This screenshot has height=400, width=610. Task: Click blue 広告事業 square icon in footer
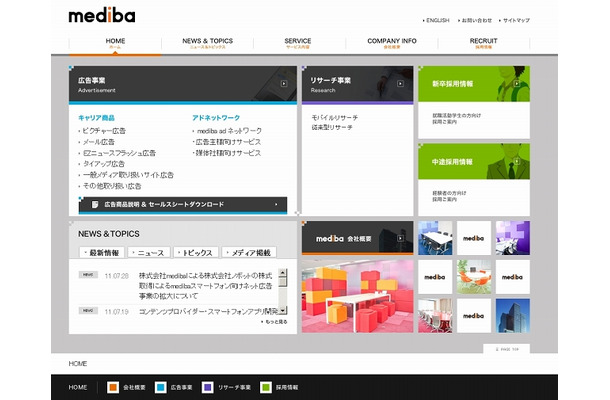[x=161, y=387]
